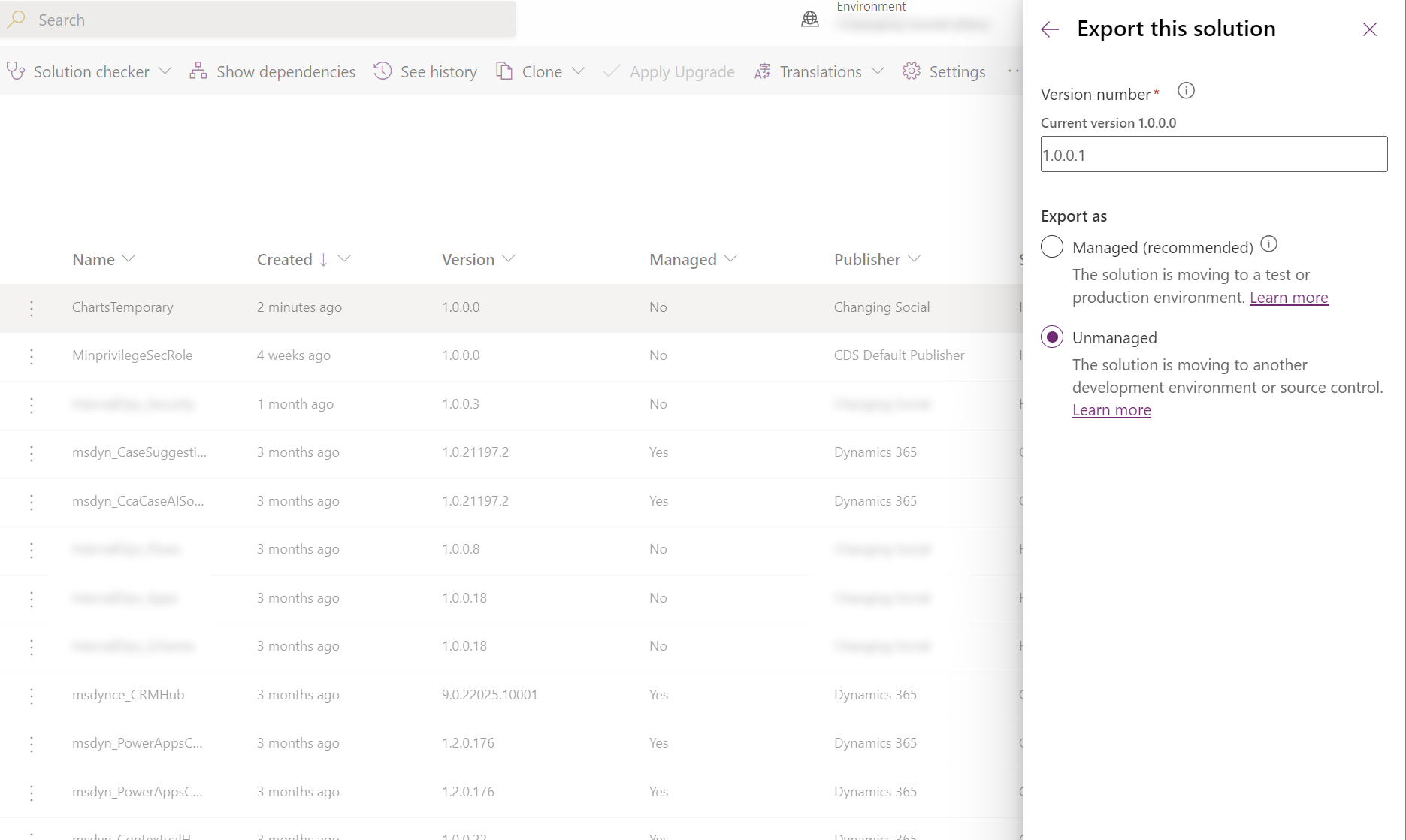Open Learn more about unmanaged solutions
This screenshot has width=1406, height=840.
(1111, 409)
